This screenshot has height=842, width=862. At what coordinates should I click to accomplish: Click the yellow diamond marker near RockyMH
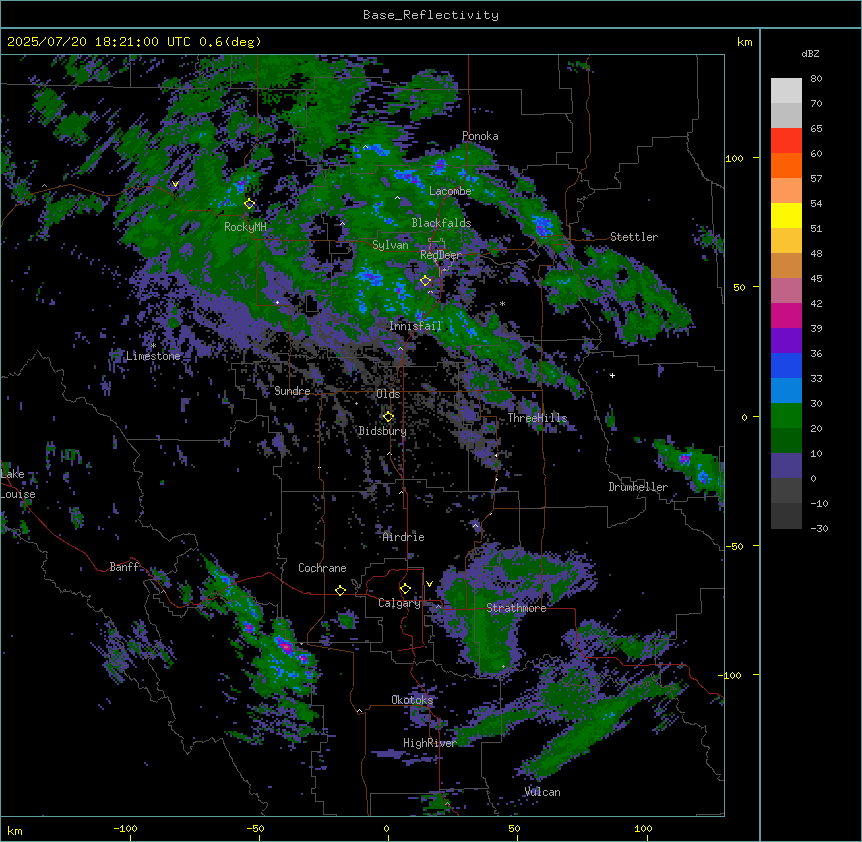pyautogui.click(x=250, y=204)
